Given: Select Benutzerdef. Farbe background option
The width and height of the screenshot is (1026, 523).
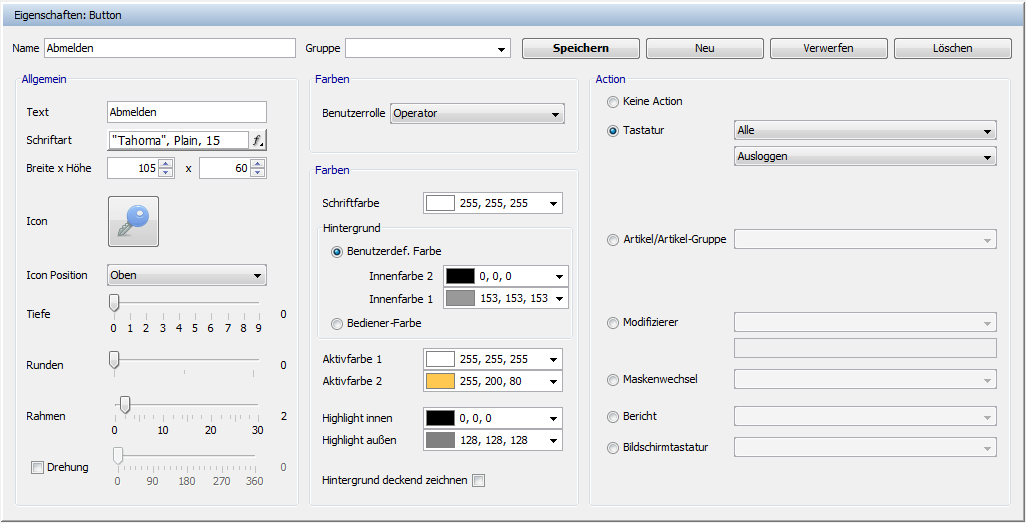Looking at the screenshot, I should 337,251.
